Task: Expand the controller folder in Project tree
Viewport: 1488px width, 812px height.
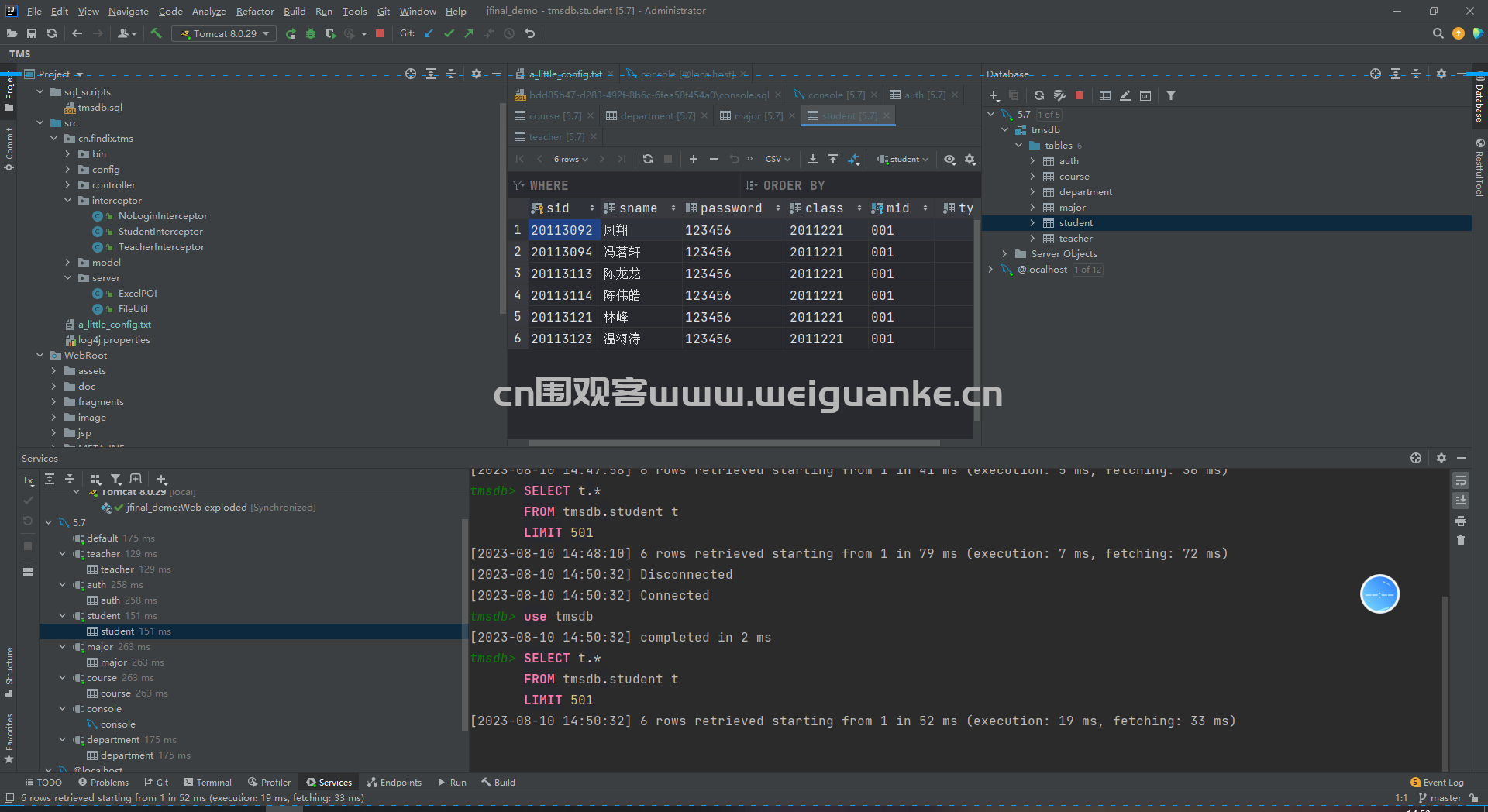Action: (68, 185)
